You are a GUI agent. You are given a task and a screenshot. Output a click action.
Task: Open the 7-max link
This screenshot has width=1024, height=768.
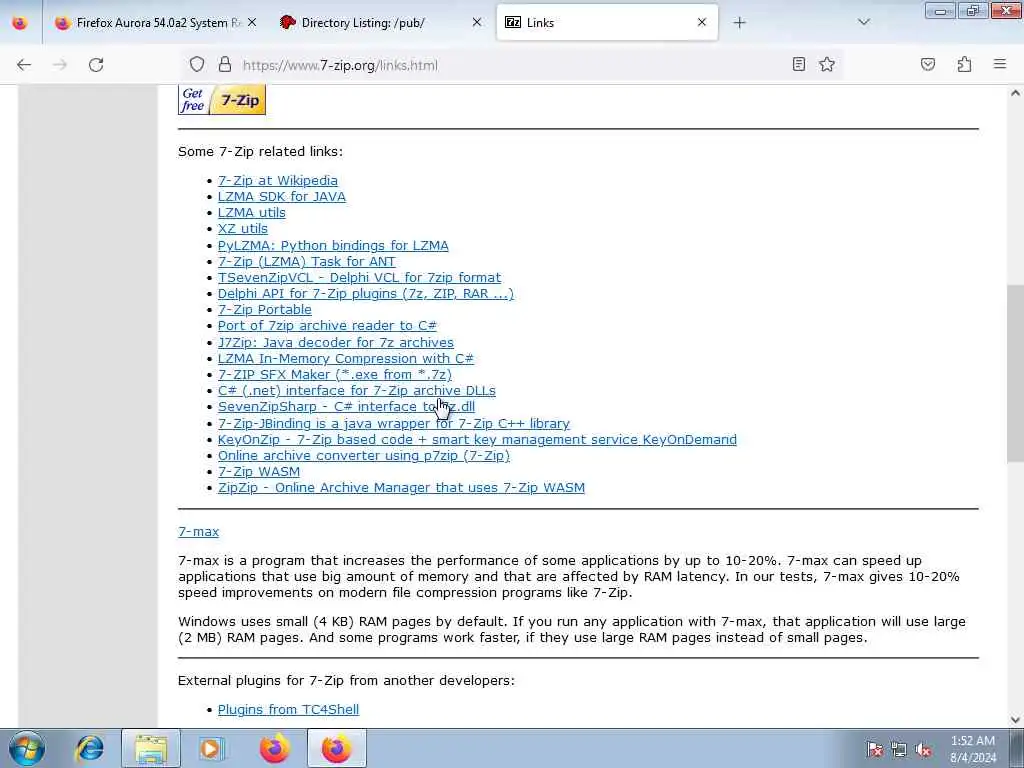pyautogui.click(x=199, y=532)
